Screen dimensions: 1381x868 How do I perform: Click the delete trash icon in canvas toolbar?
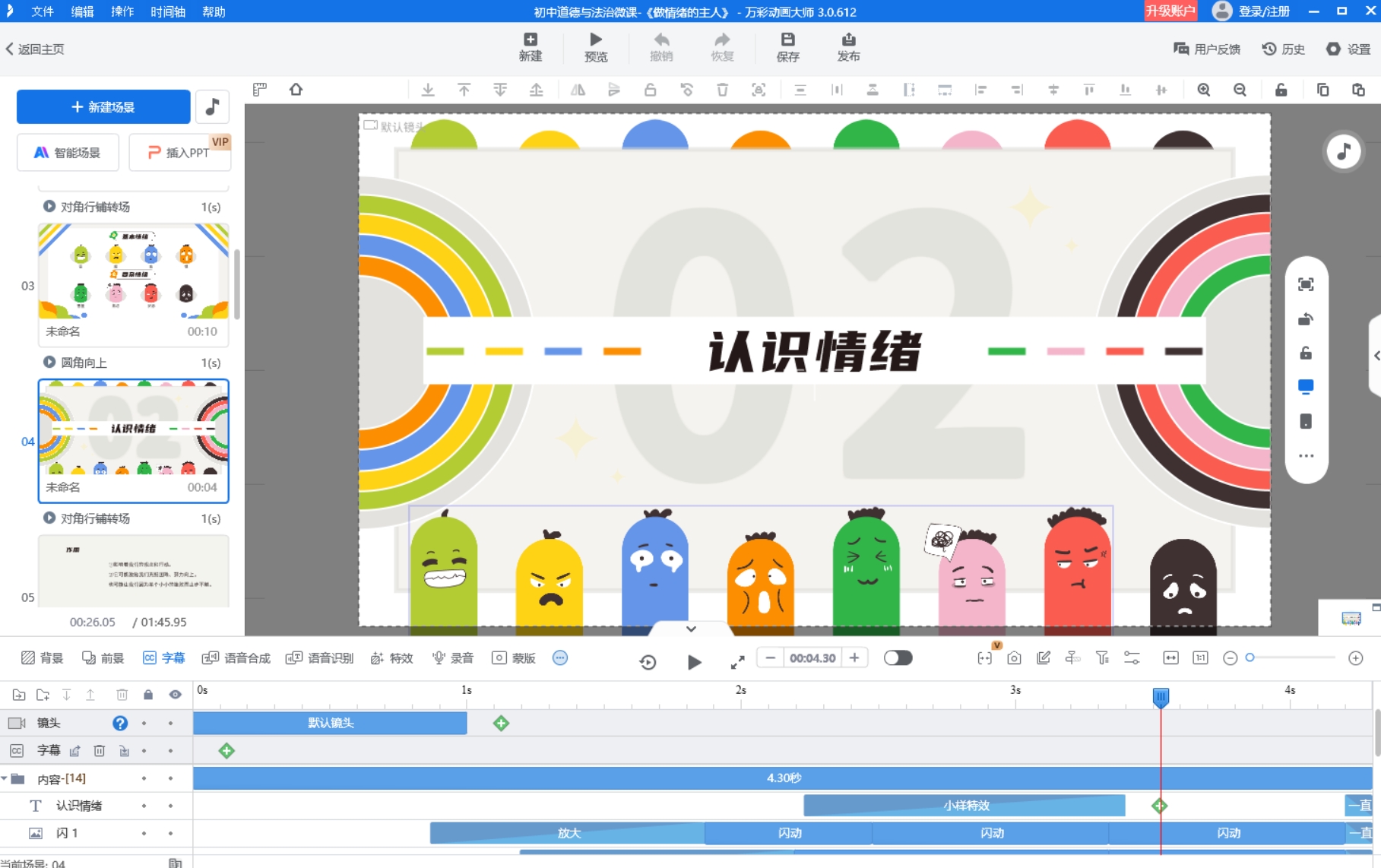(x=722, y=90)
